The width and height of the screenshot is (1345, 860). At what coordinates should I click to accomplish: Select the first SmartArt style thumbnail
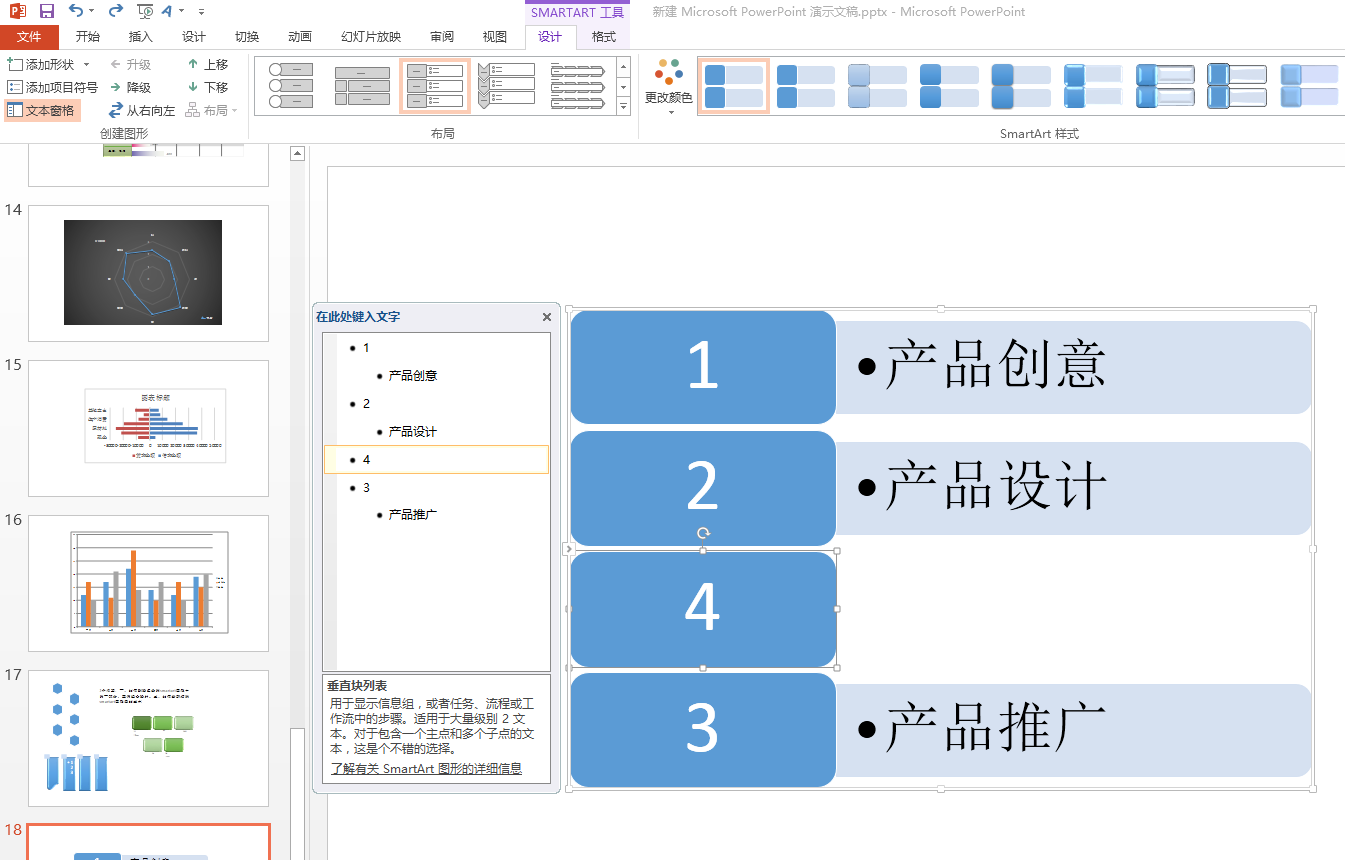tap(733, 87)
